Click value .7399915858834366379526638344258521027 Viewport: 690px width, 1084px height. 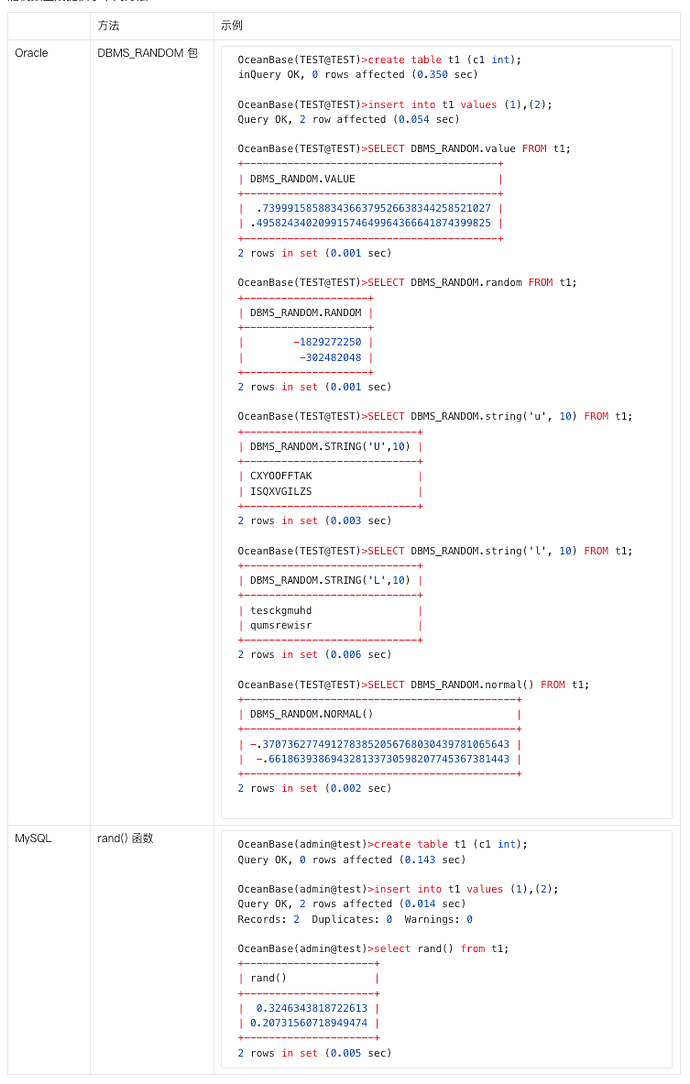point(373,208)
